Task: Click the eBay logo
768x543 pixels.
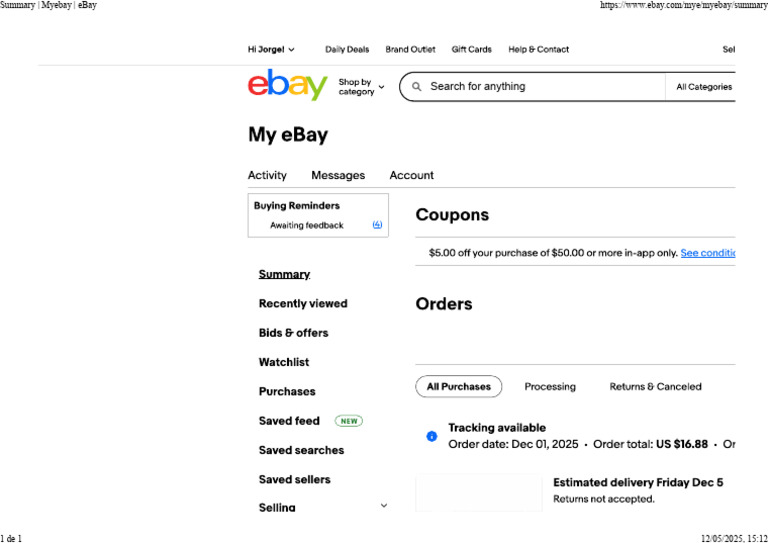Action: (x=288, y=85)
